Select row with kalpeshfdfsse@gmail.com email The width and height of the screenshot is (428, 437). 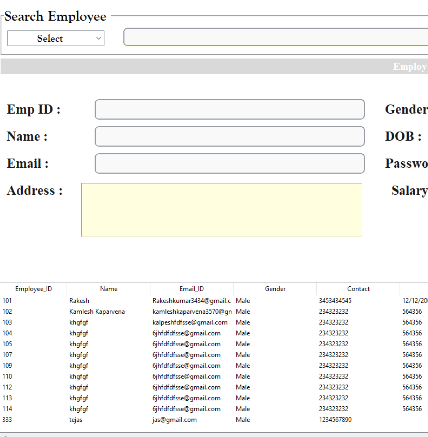pyautogui.click(x=214, y=322)
